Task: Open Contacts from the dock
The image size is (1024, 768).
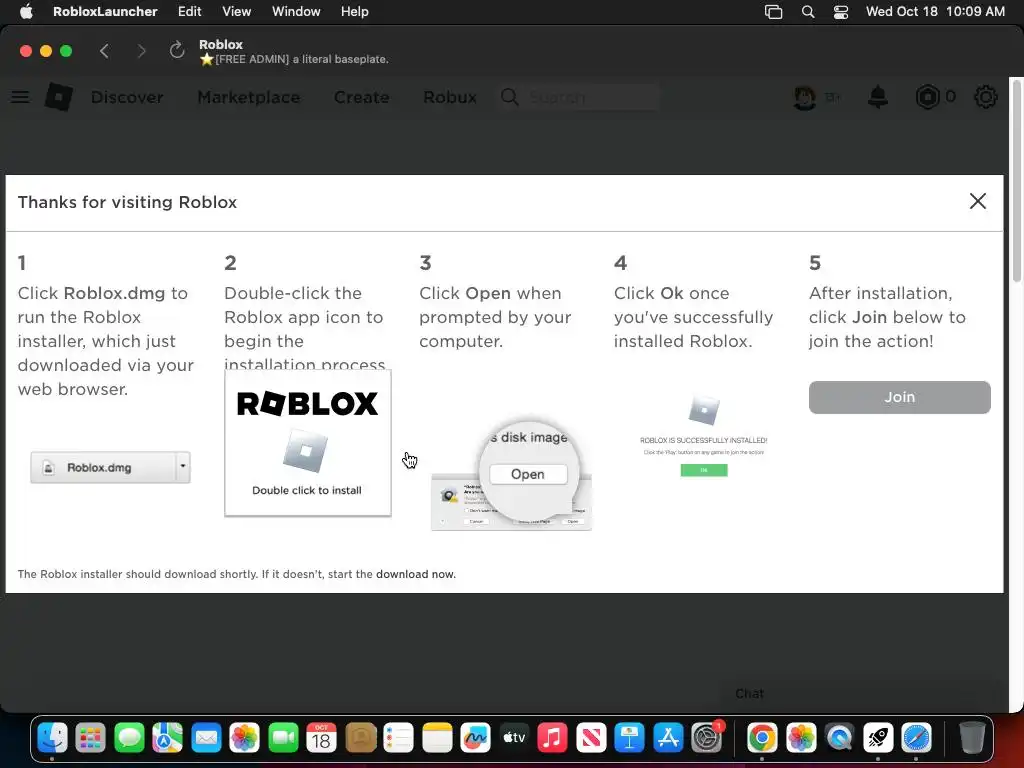Action: point(360,739)
